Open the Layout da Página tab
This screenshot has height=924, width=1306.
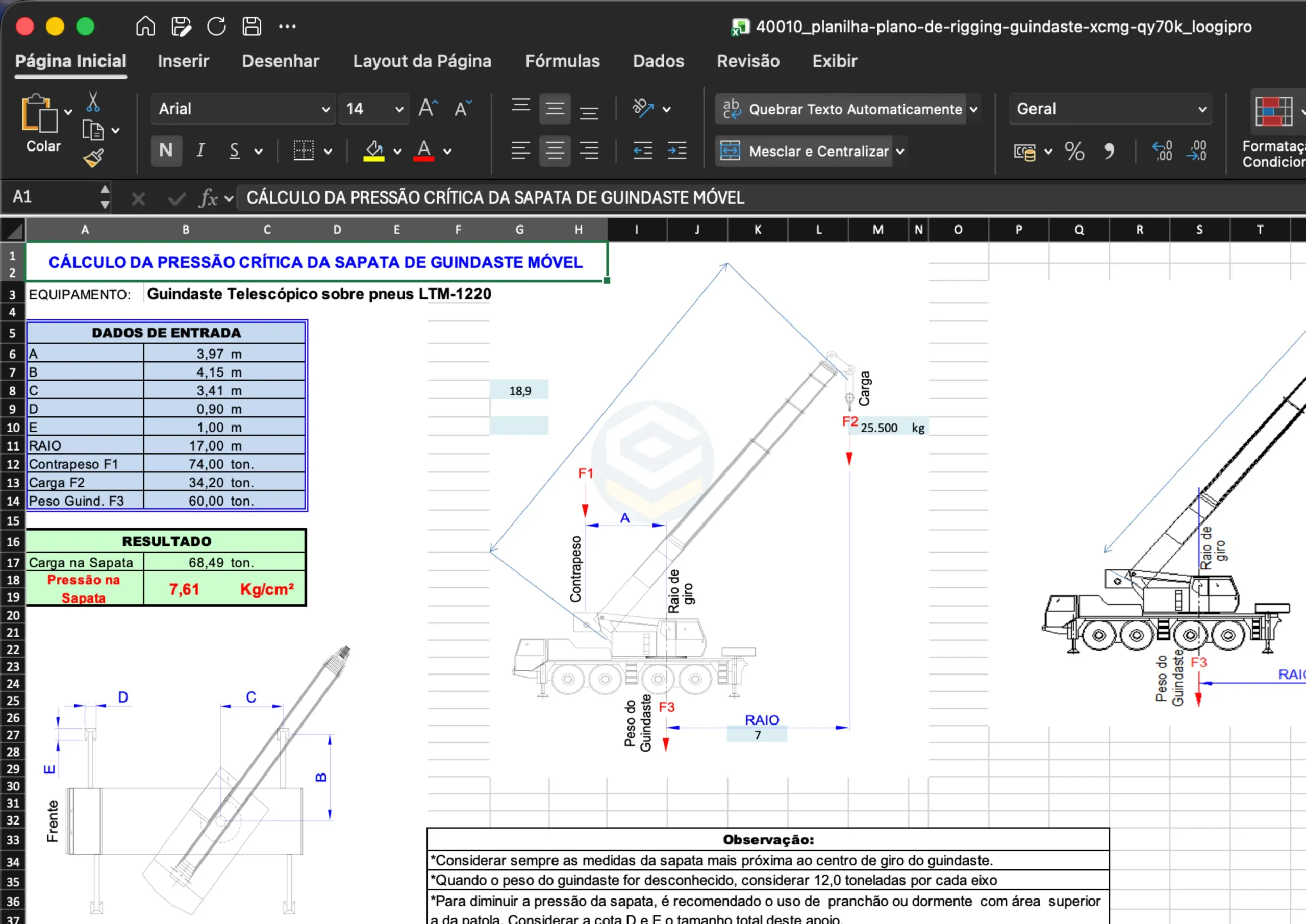[x=422, y=61]
